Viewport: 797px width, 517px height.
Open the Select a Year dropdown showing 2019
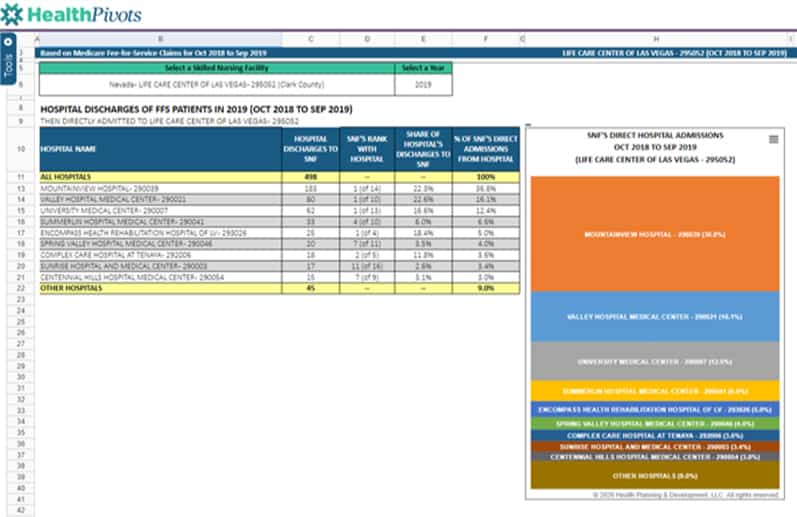423,84
